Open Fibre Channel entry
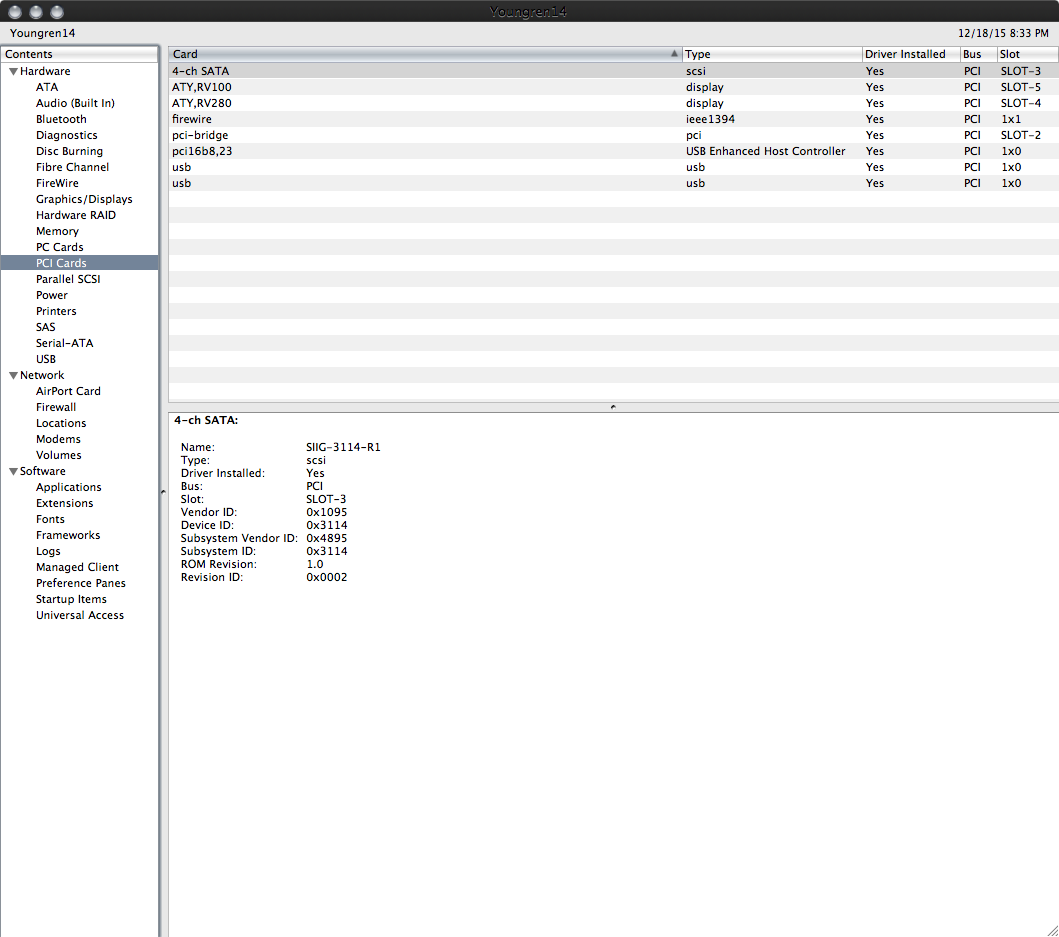 pos(72,167)
